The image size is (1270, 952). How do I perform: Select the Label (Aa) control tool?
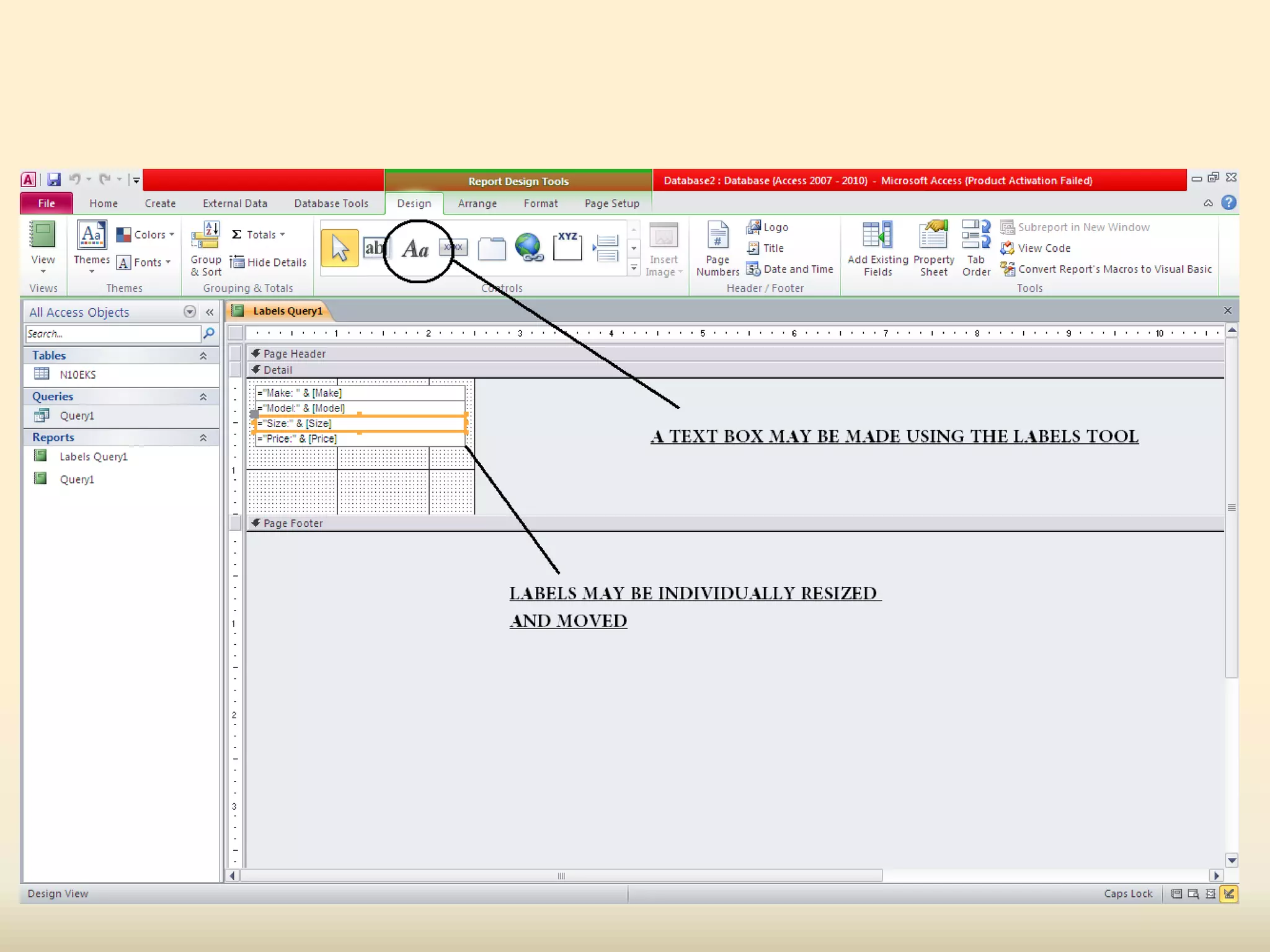point(415,250)
